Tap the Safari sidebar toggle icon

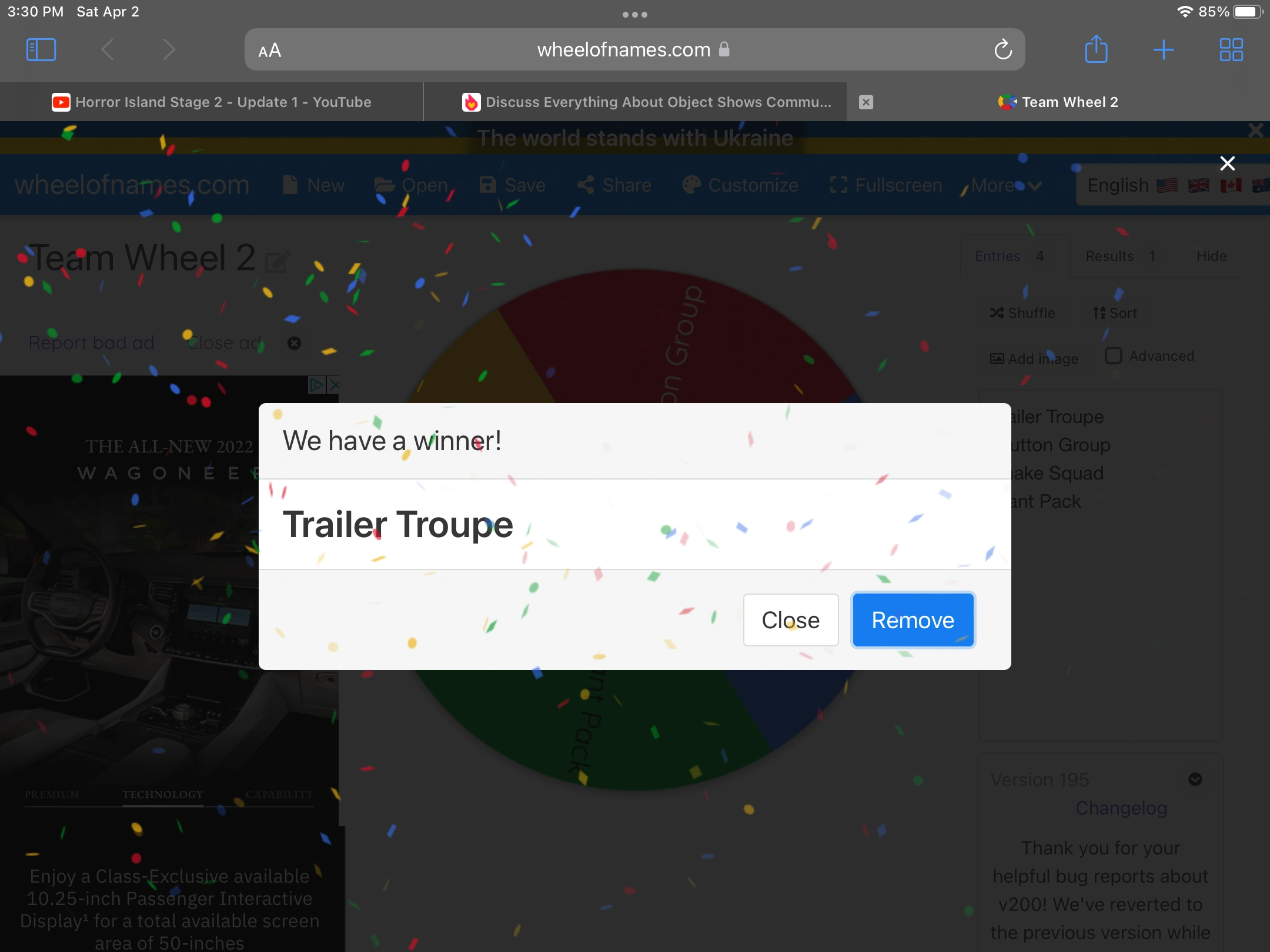[41, 50]
